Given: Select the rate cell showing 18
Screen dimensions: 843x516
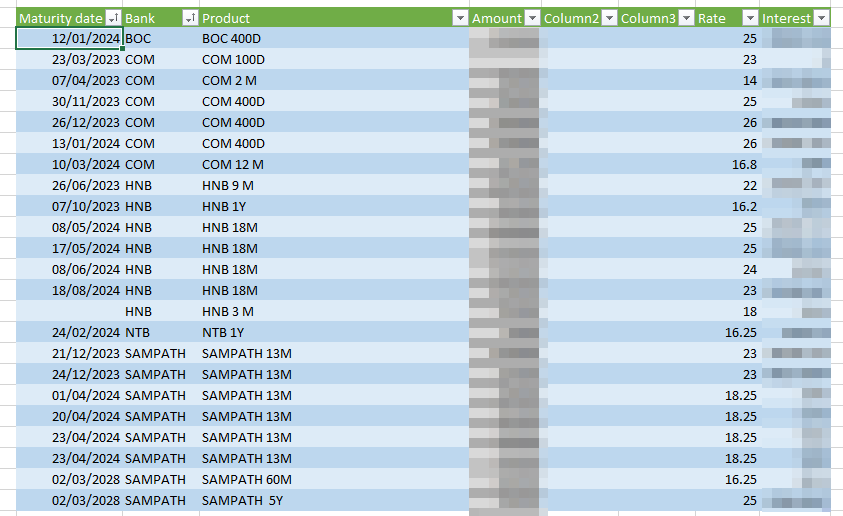Looking at the screenshot, I should (x=727, y=311).
